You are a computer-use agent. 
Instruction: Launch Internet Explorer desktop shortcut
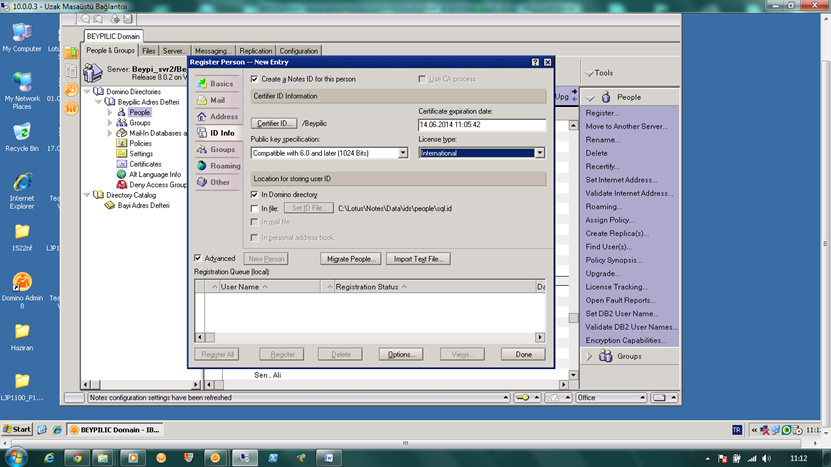click(22, 191)
